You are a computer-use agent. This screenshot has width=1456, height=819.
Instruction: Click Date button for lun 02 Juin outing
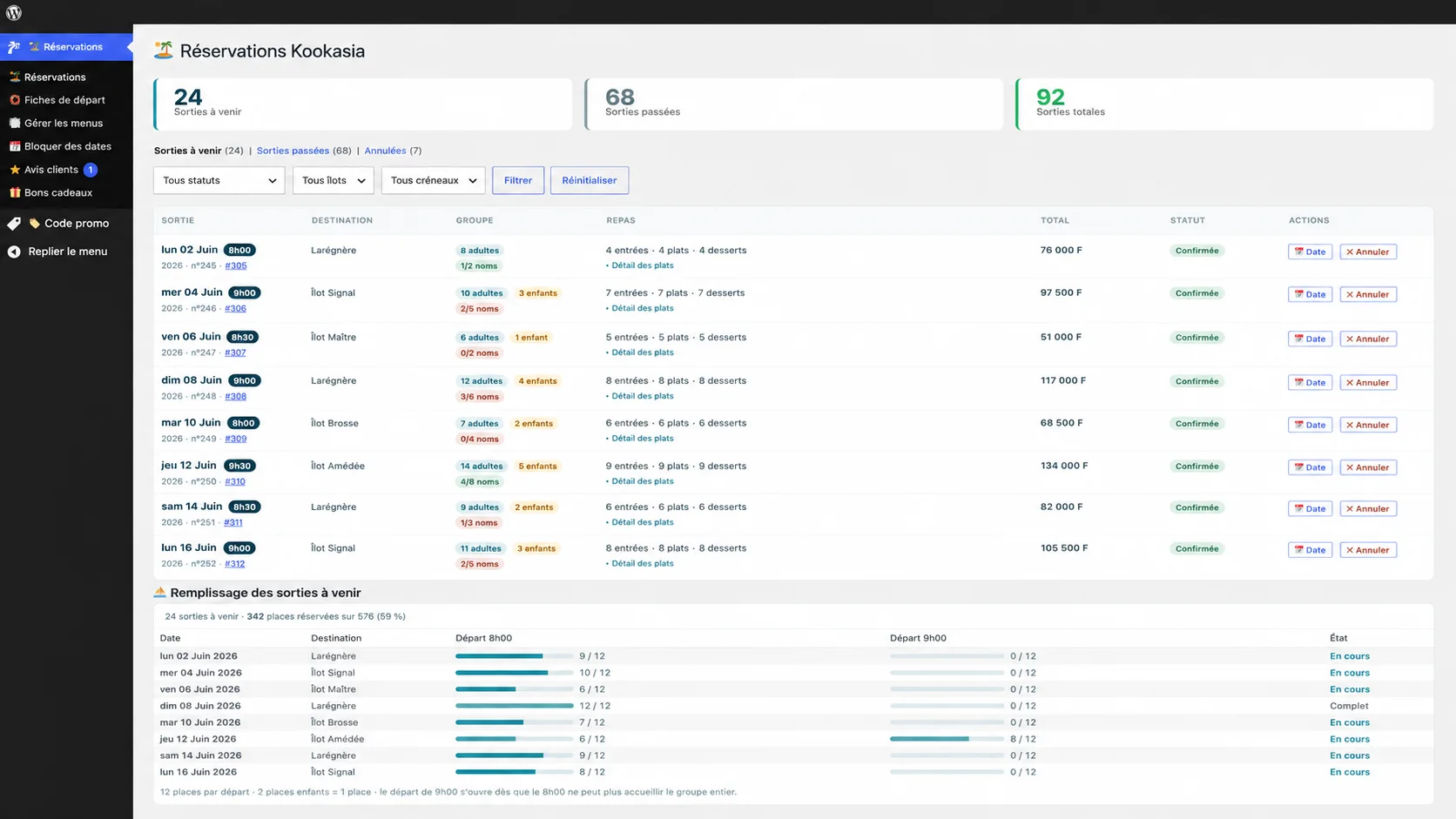[x=1310, y=252]
